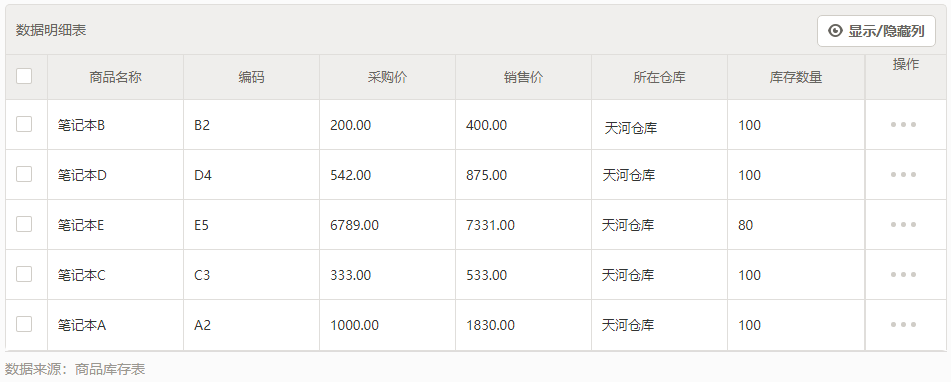Check the box for 笔记本B row
The image size is (951, 382).
(x=24, y=124)
